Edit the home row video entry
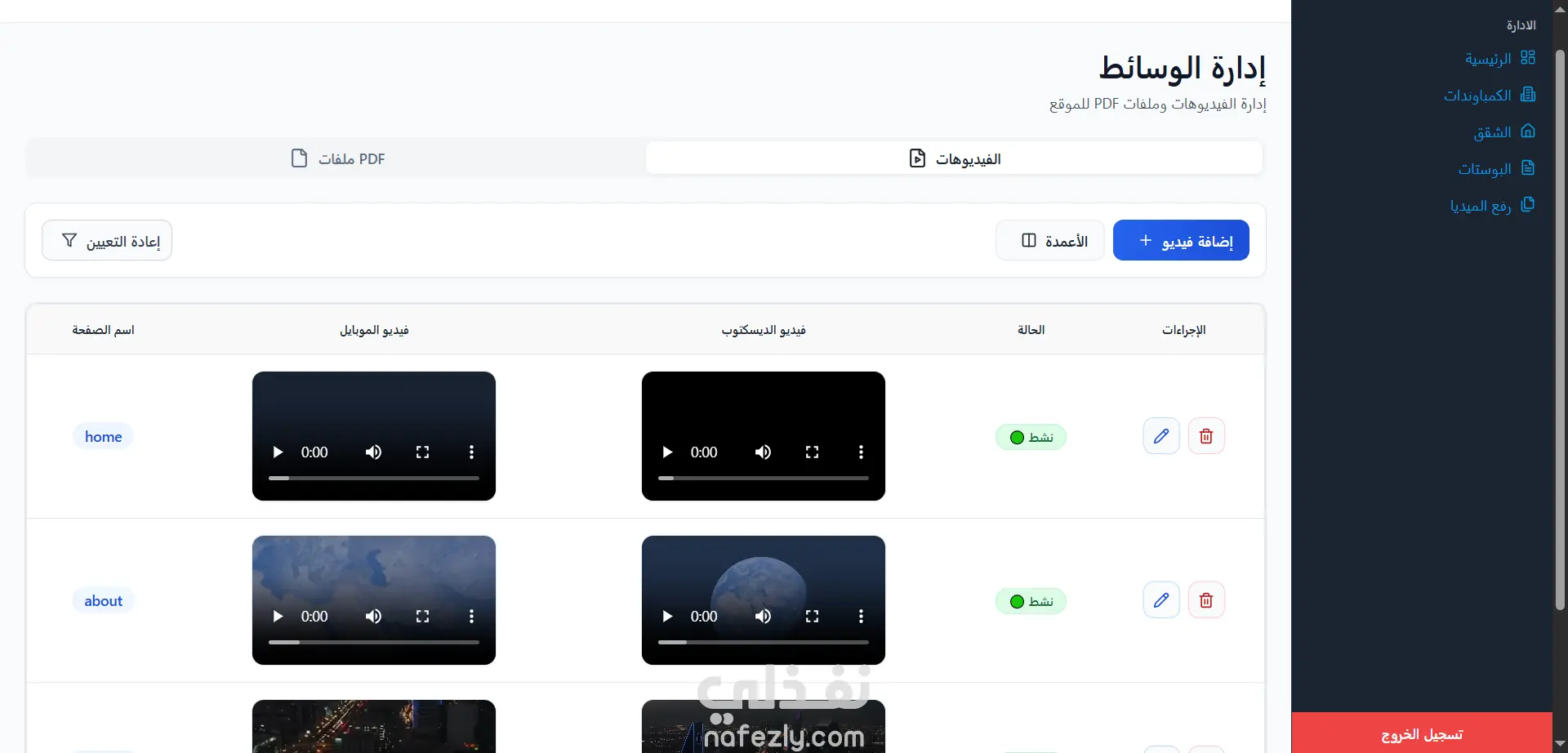The image size is (1568, 753). point(1161,436)
